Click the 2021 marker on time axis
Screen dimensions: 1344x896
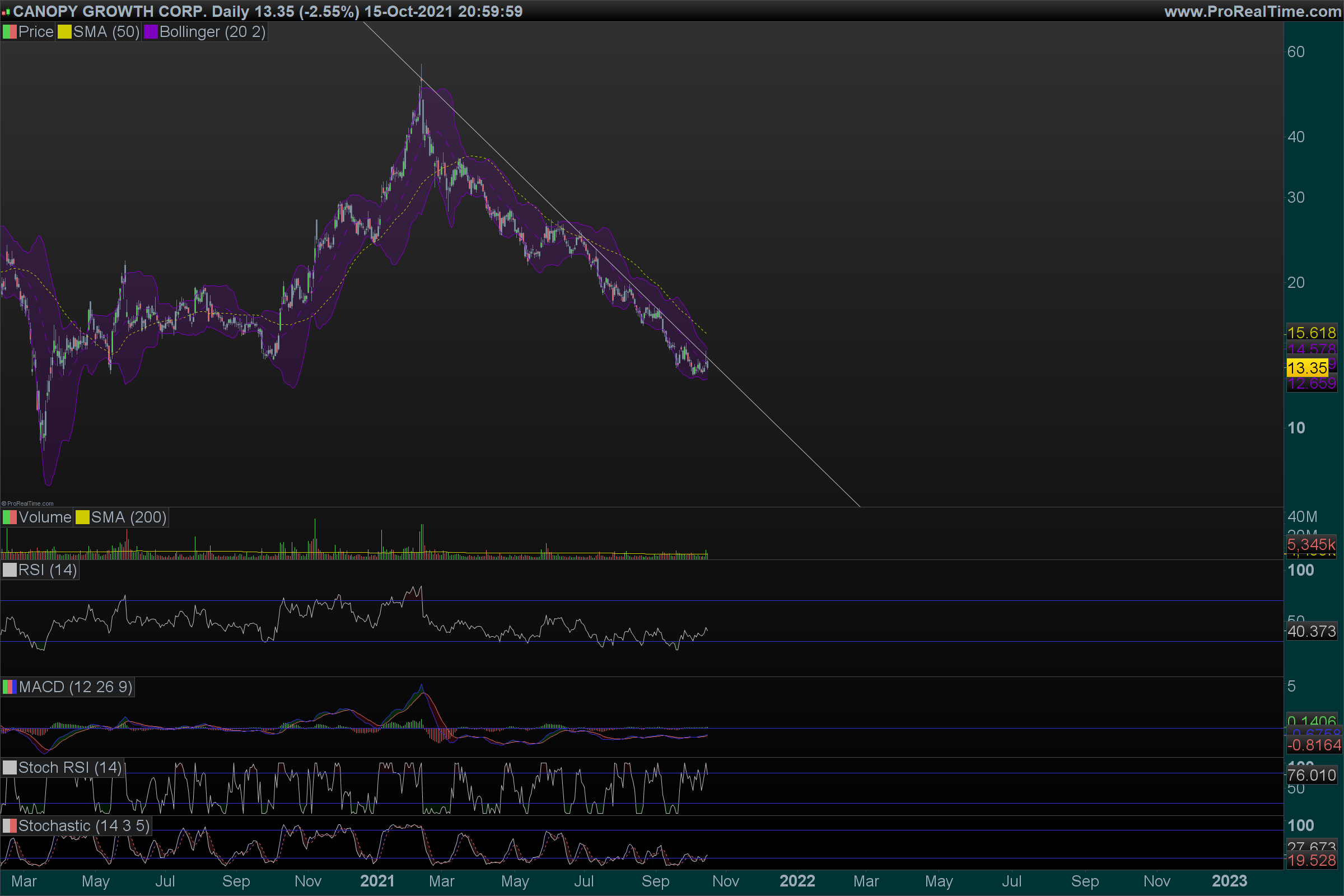pos(377,881)
